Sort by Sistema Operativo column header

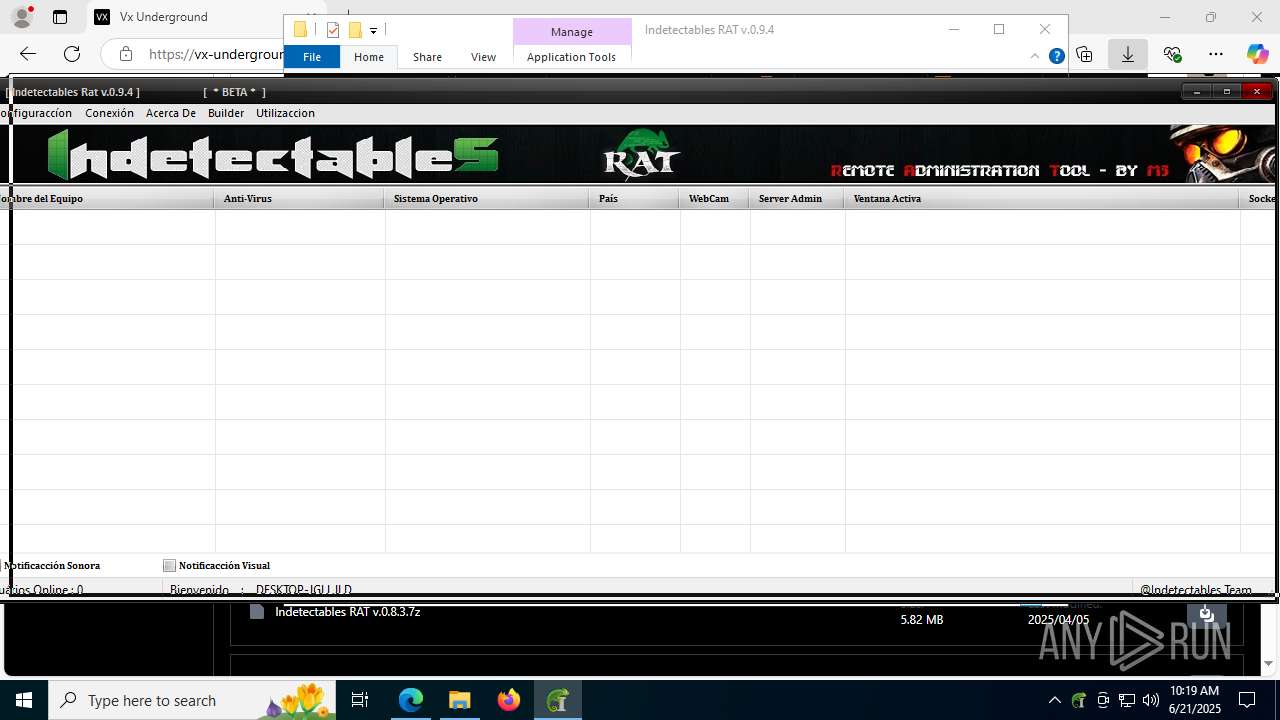point(486,198)
